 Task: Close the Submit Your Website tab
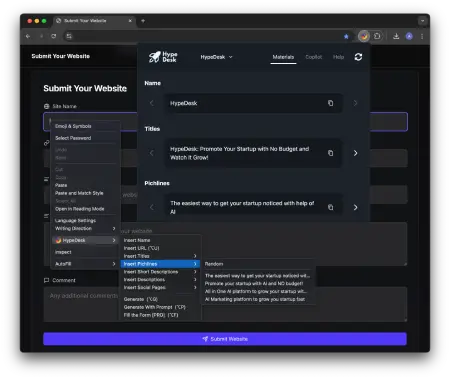click(x=130, y=21)
